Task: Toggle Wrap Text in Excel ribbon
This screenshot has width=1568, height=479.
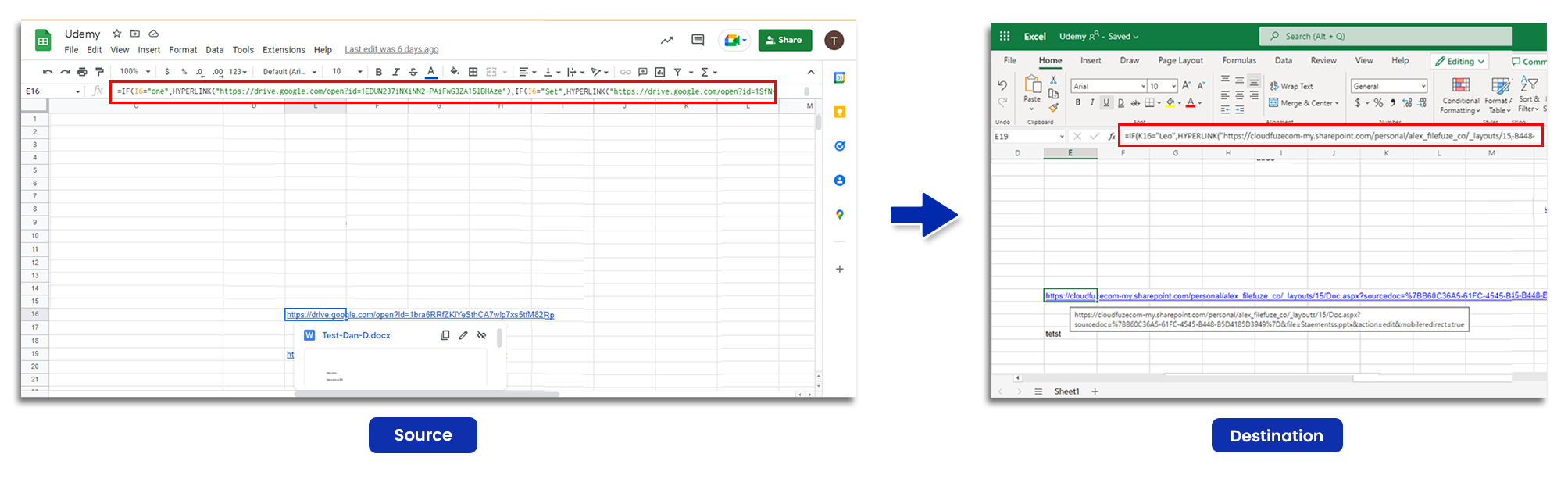Action: click(x=1291, y=86)
